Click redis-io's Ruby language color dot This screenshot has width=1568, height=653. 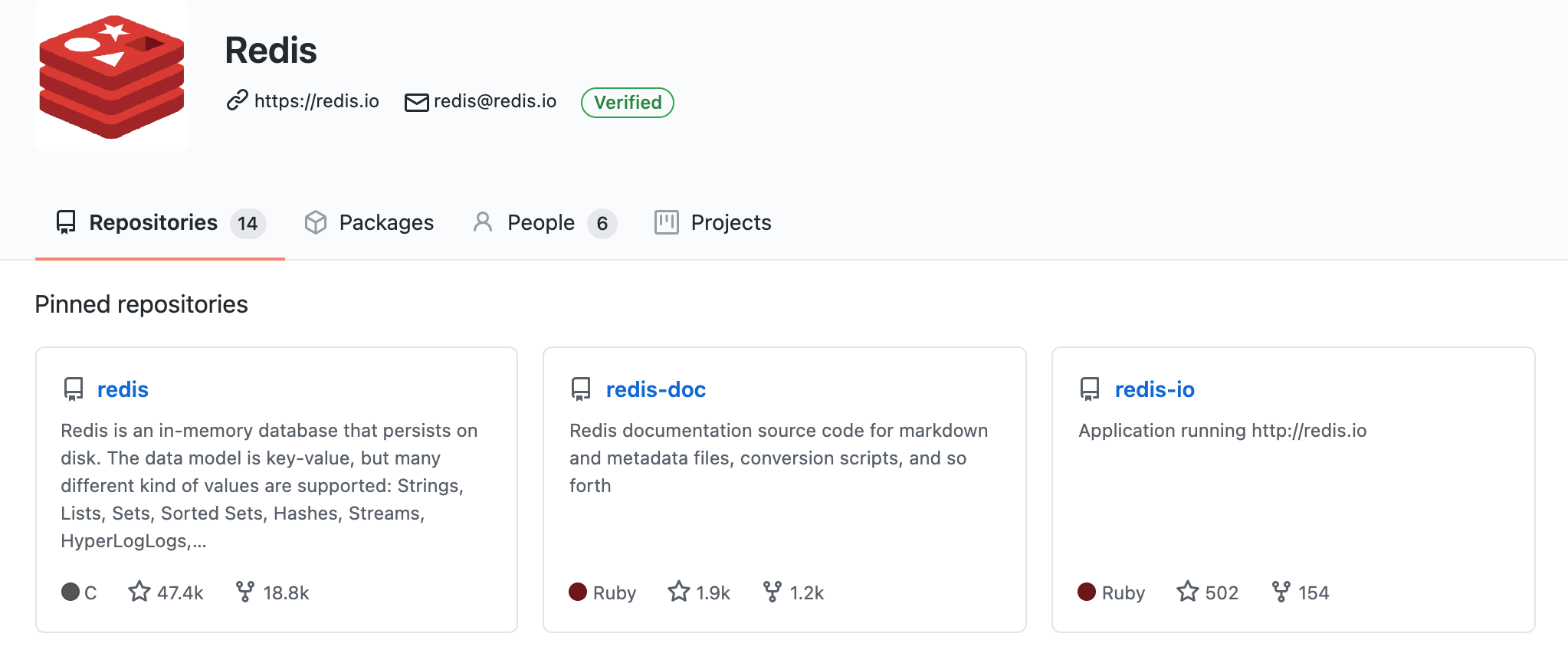(x=1087, y=592)
